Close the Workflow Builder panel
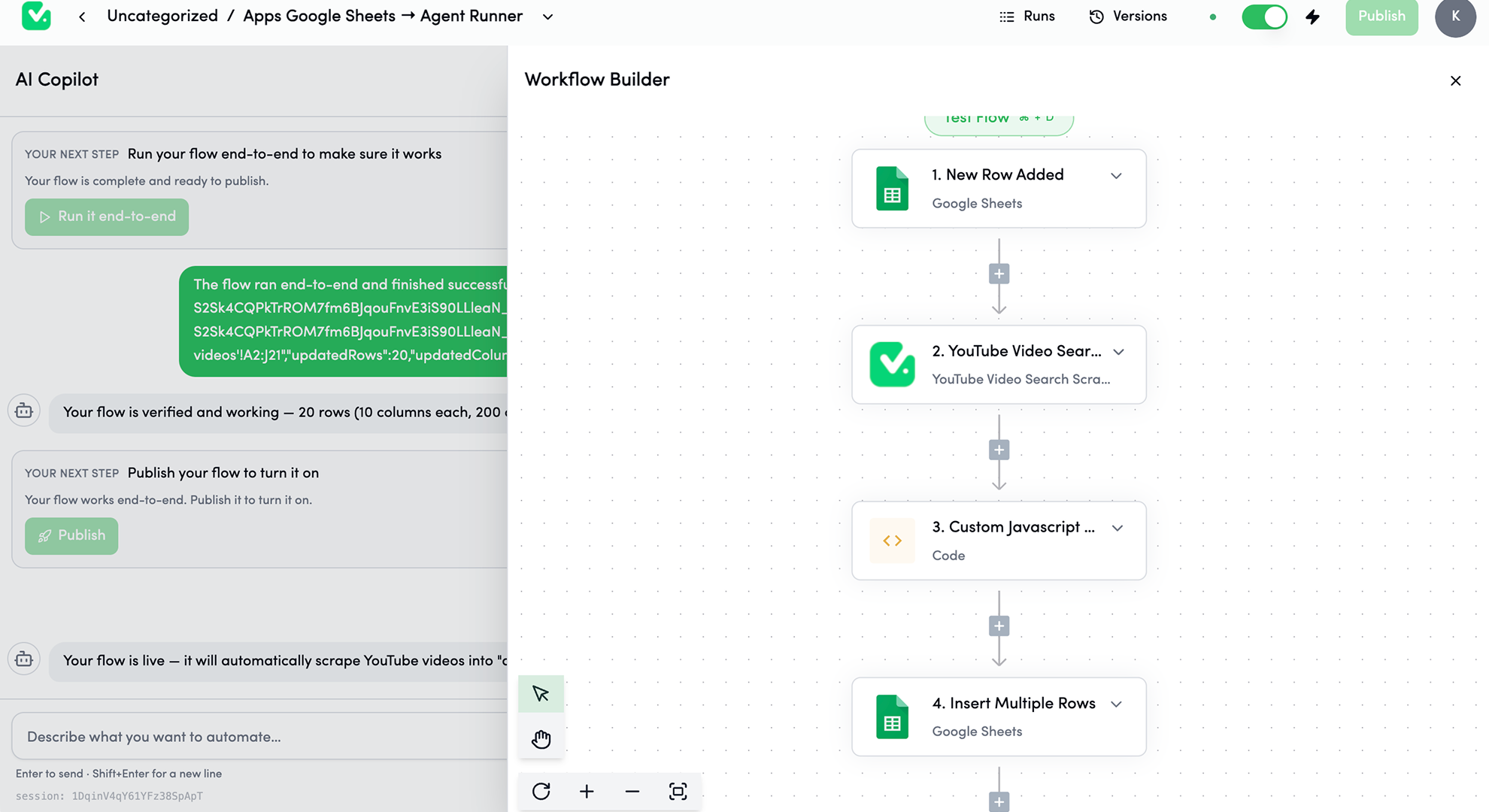 (1455, 80)
